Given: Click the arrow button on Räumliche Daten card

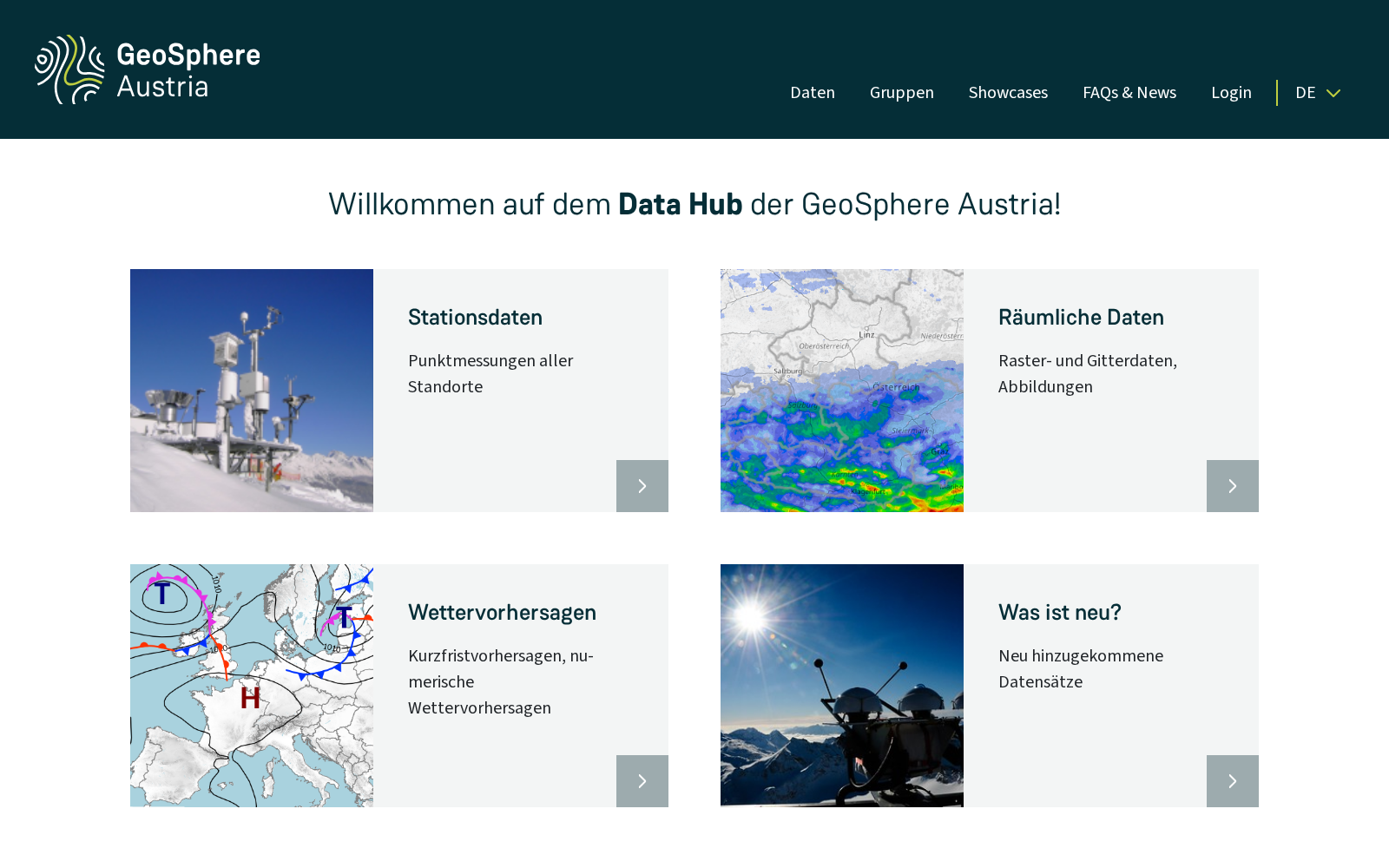Looking at the screenshot, I should 1233,486.
